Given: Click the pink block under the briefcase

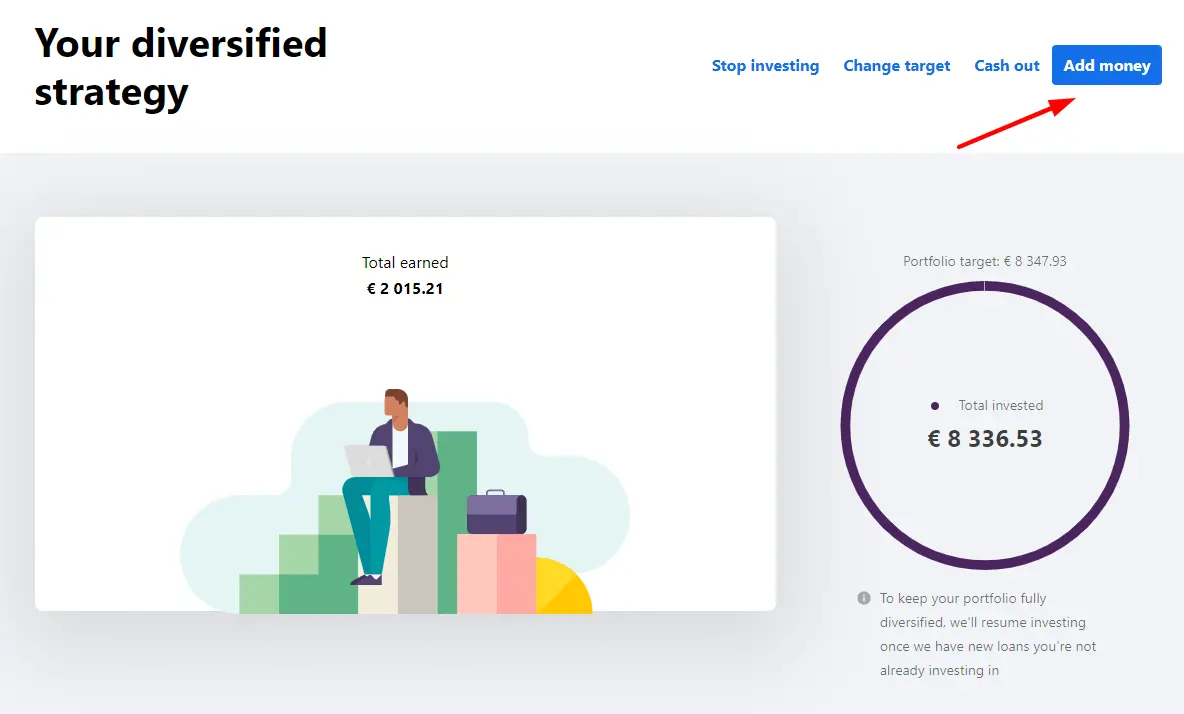Looking at the screenshot, I should click(x=496, y=574).
